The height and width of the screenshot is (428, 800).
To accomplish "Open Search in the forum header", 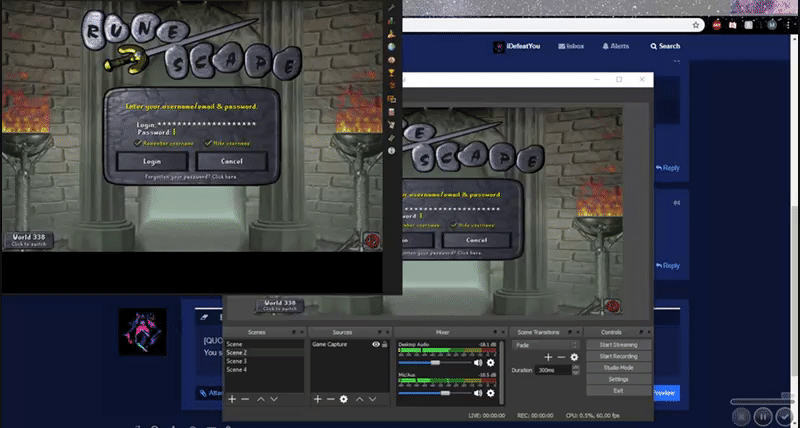I will 665,46.
